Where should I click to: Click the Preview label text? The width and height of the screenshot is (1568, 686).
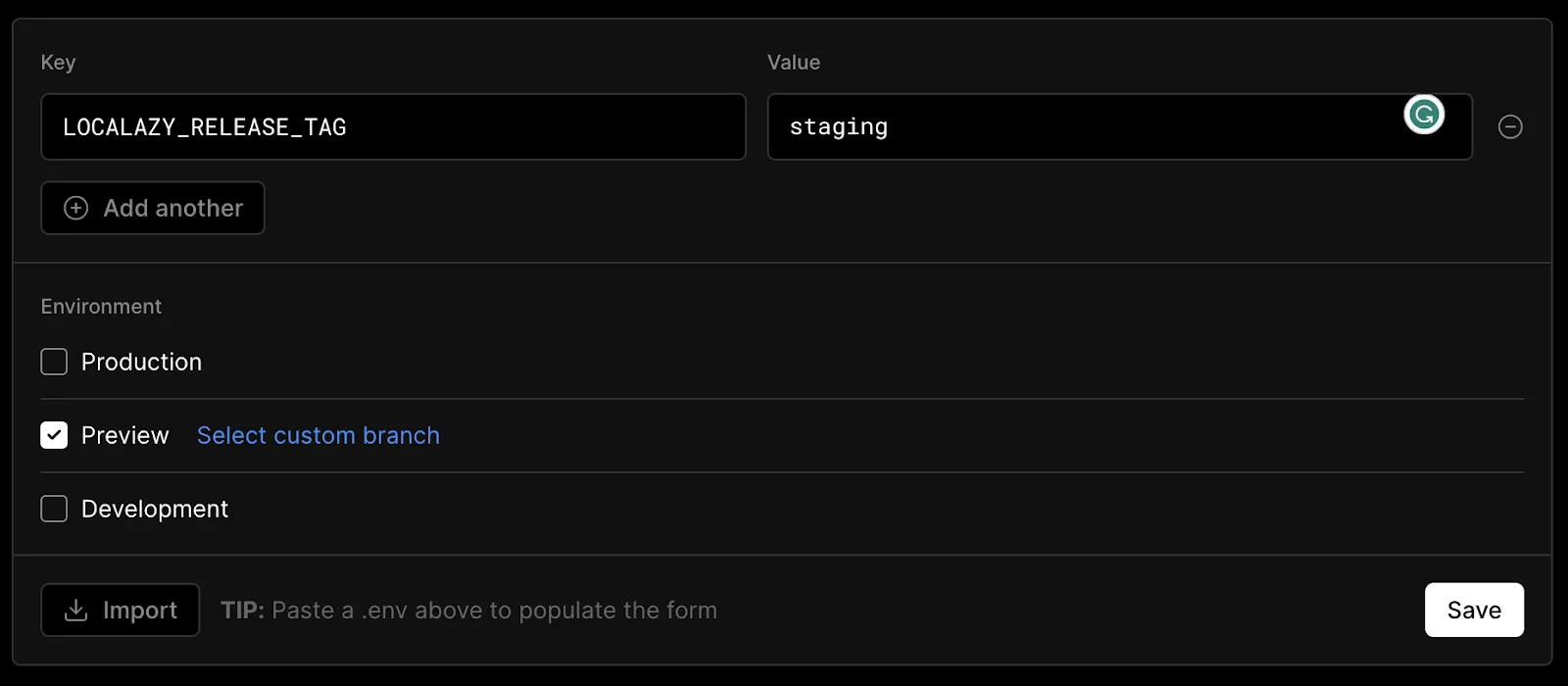click(124, 435)
